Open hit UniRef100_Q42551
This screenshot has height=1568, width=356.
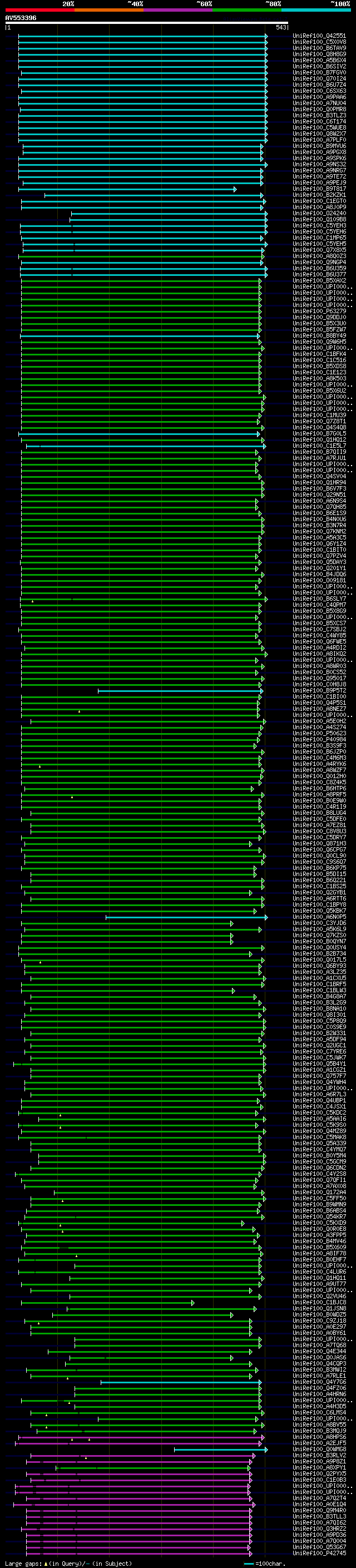319,36
